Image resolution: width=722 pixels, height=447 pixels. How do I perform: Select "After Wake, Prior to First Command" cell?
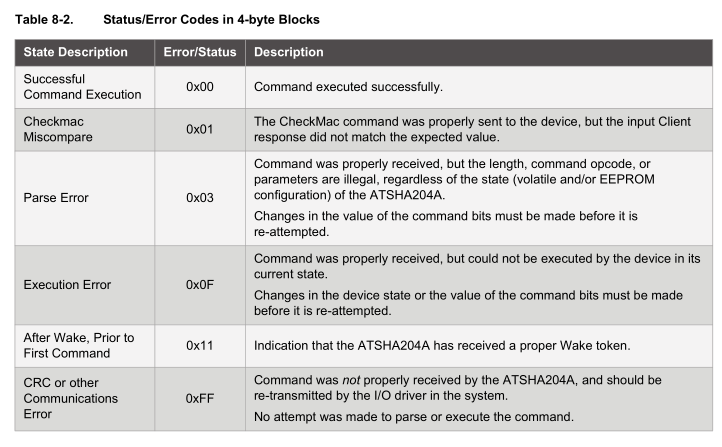pyautogui.click(x=78, y=345)
